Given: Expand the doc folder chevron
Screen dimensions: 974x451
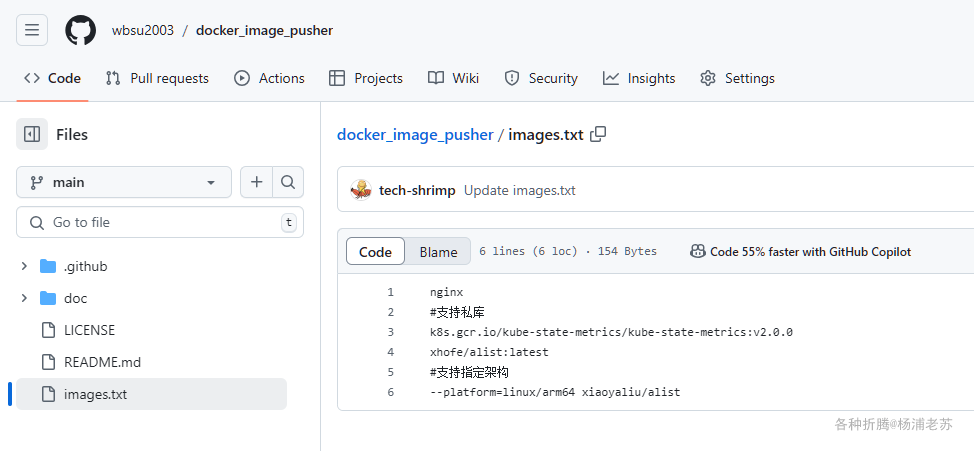Looking at the screenshot, I should [x=24, y=298].
